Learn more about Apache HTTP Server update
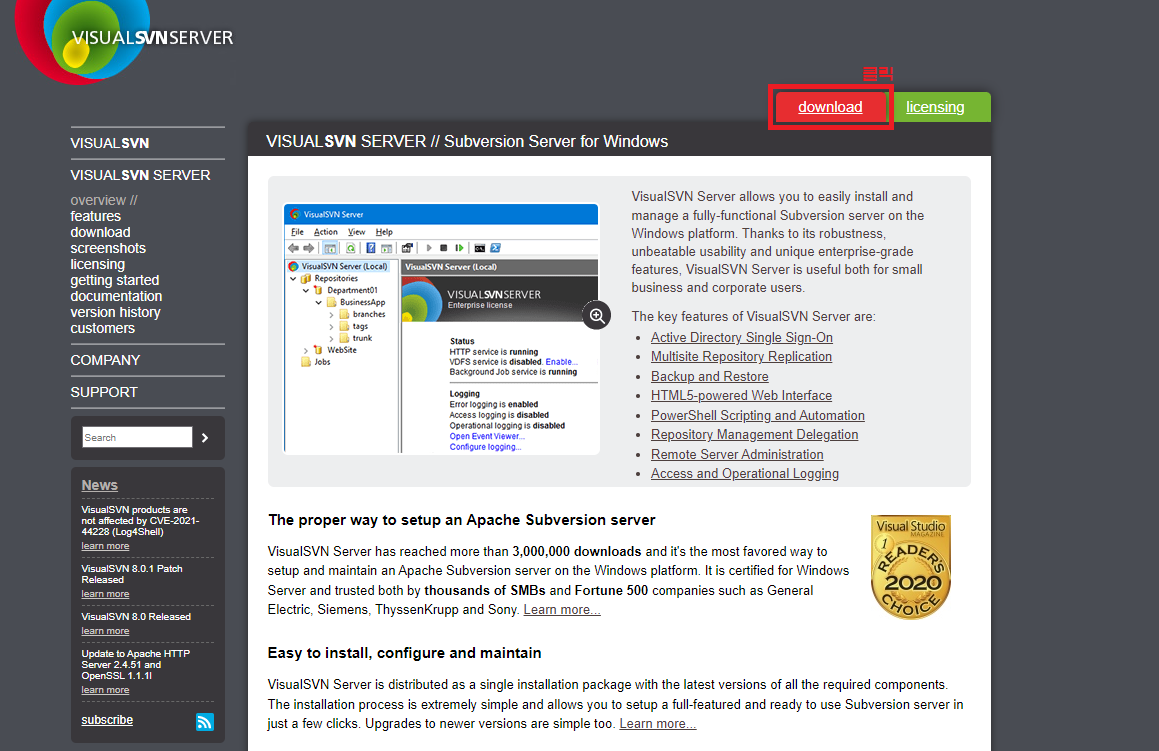1159x751 pixels. tap(105, 690)
